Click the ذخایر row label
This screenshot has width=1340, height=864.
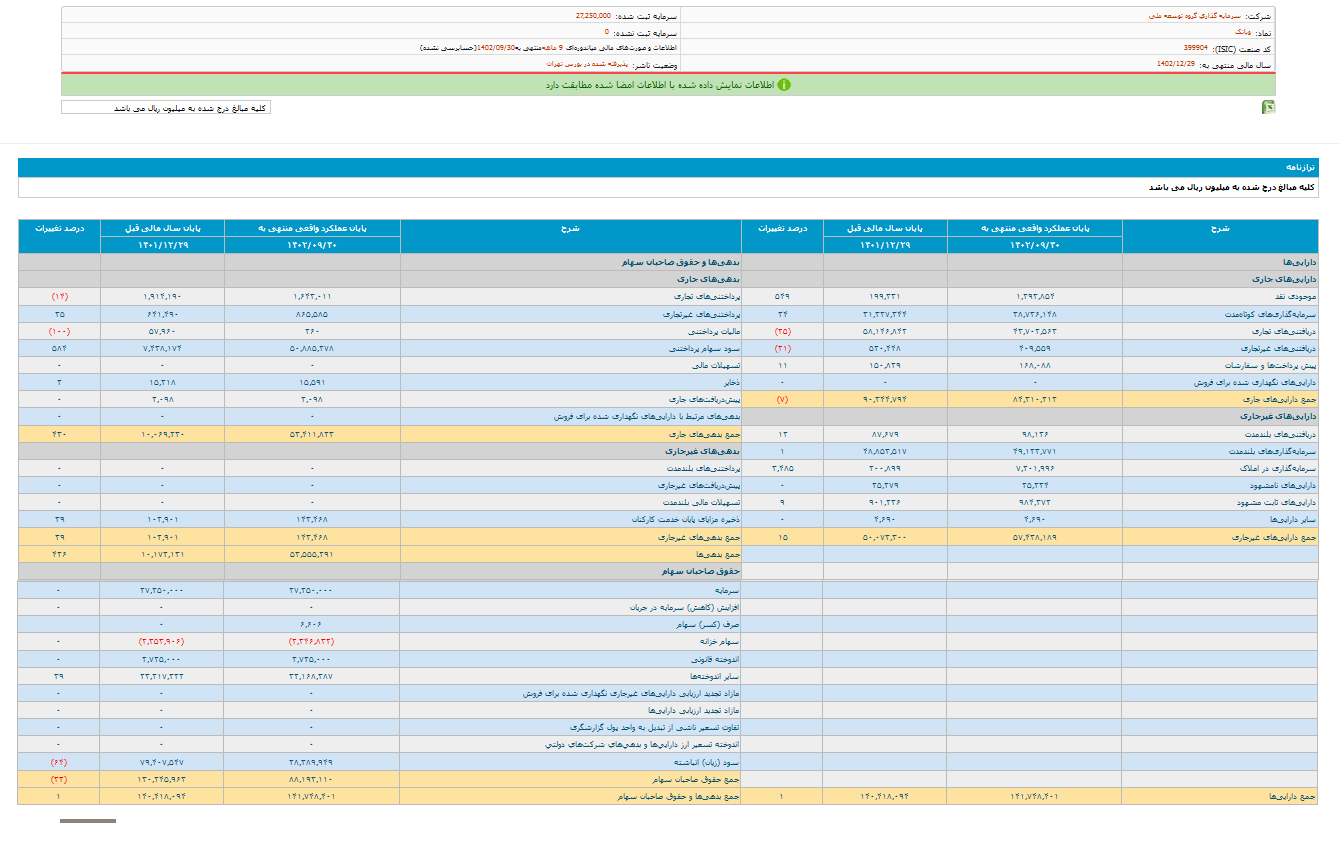pyautogui.click(x=730, y=382)
